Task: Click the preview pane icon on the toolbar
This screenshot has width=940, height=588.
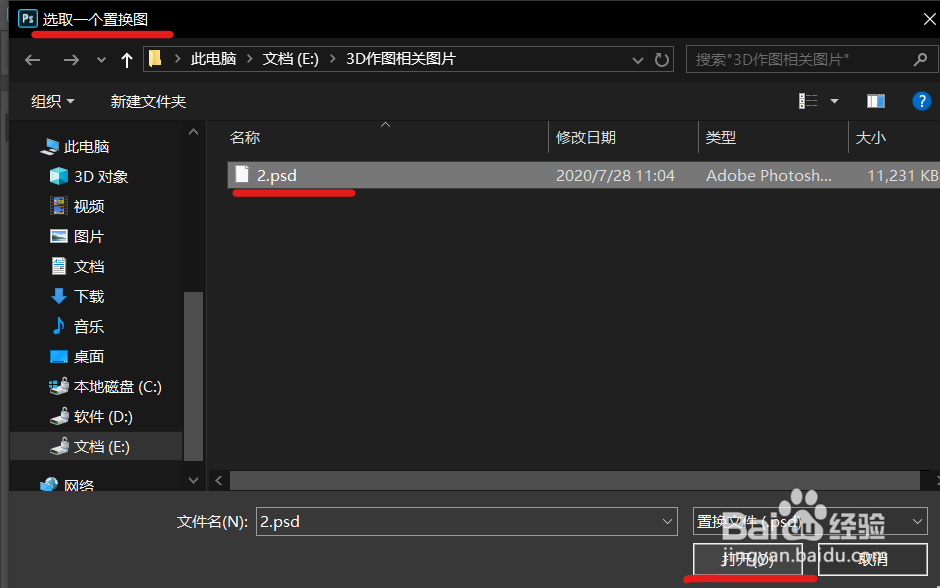Action: click(875, 100)
